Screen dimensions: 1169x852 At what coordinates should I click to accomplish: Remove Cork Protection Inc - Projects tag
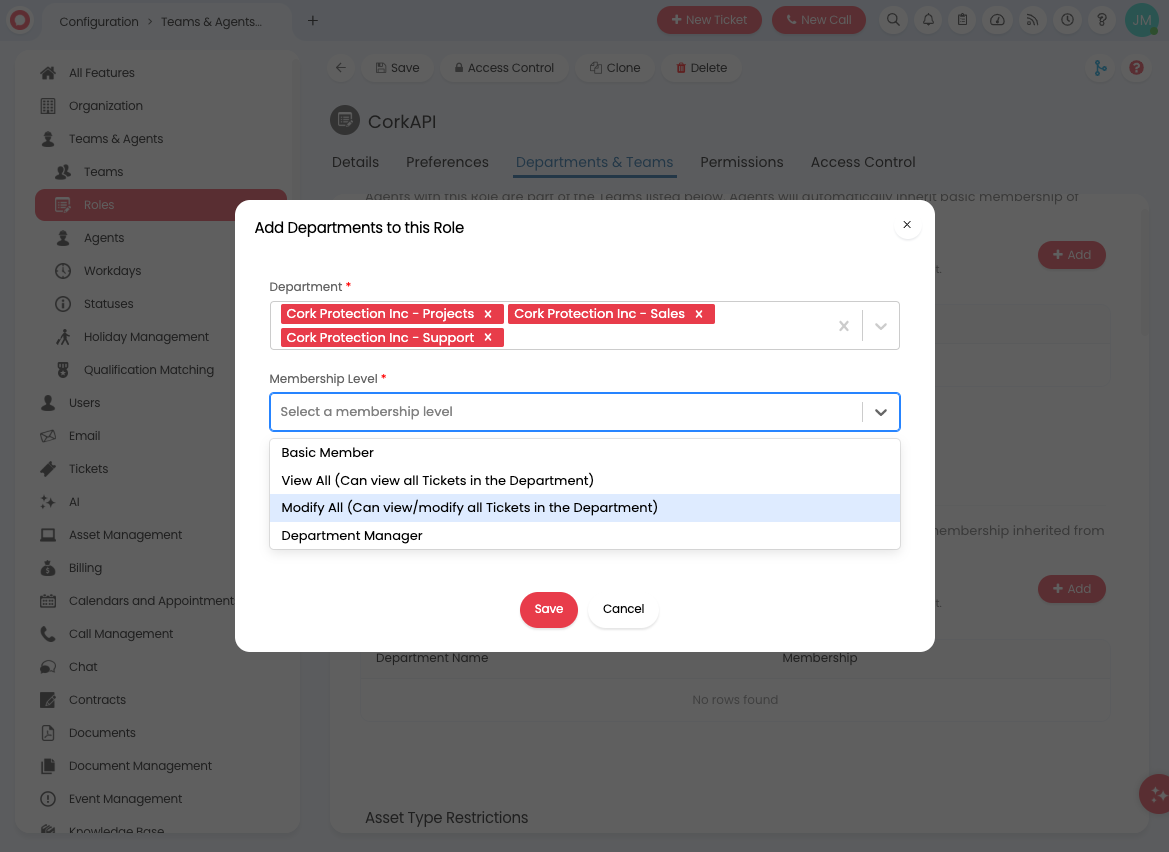[x=488, y=314]
